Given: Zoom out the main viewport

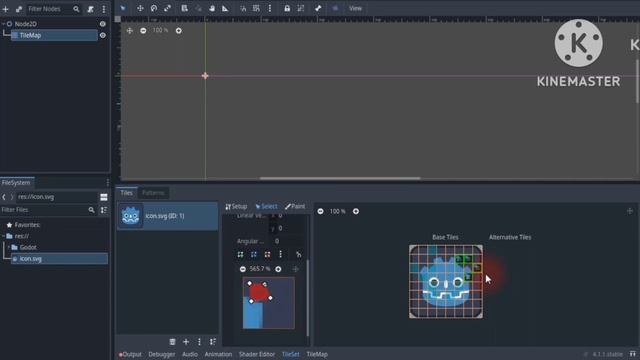Looking at the screenshot, I should click(143, 31).
